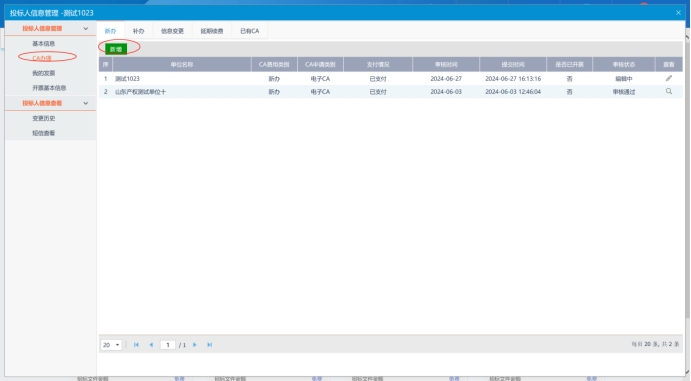Open 变更历史 in the sidebar
This screenshot has width=691, height=381.
click(x=44, y=118)
